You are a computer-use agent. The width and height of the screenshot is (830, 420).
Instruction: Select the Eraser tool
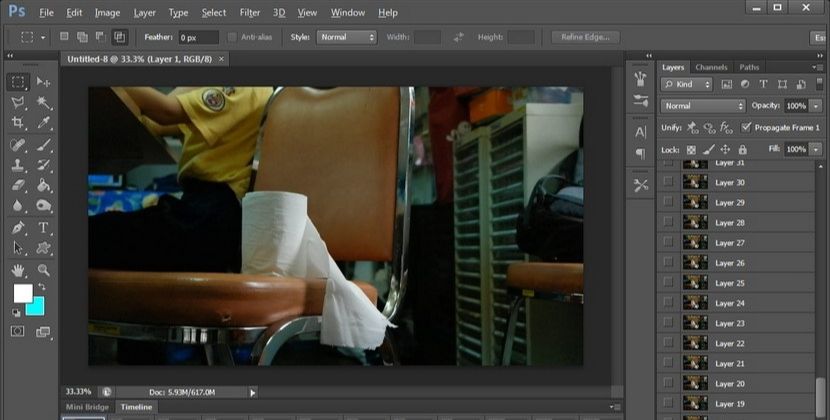[18, 185]
